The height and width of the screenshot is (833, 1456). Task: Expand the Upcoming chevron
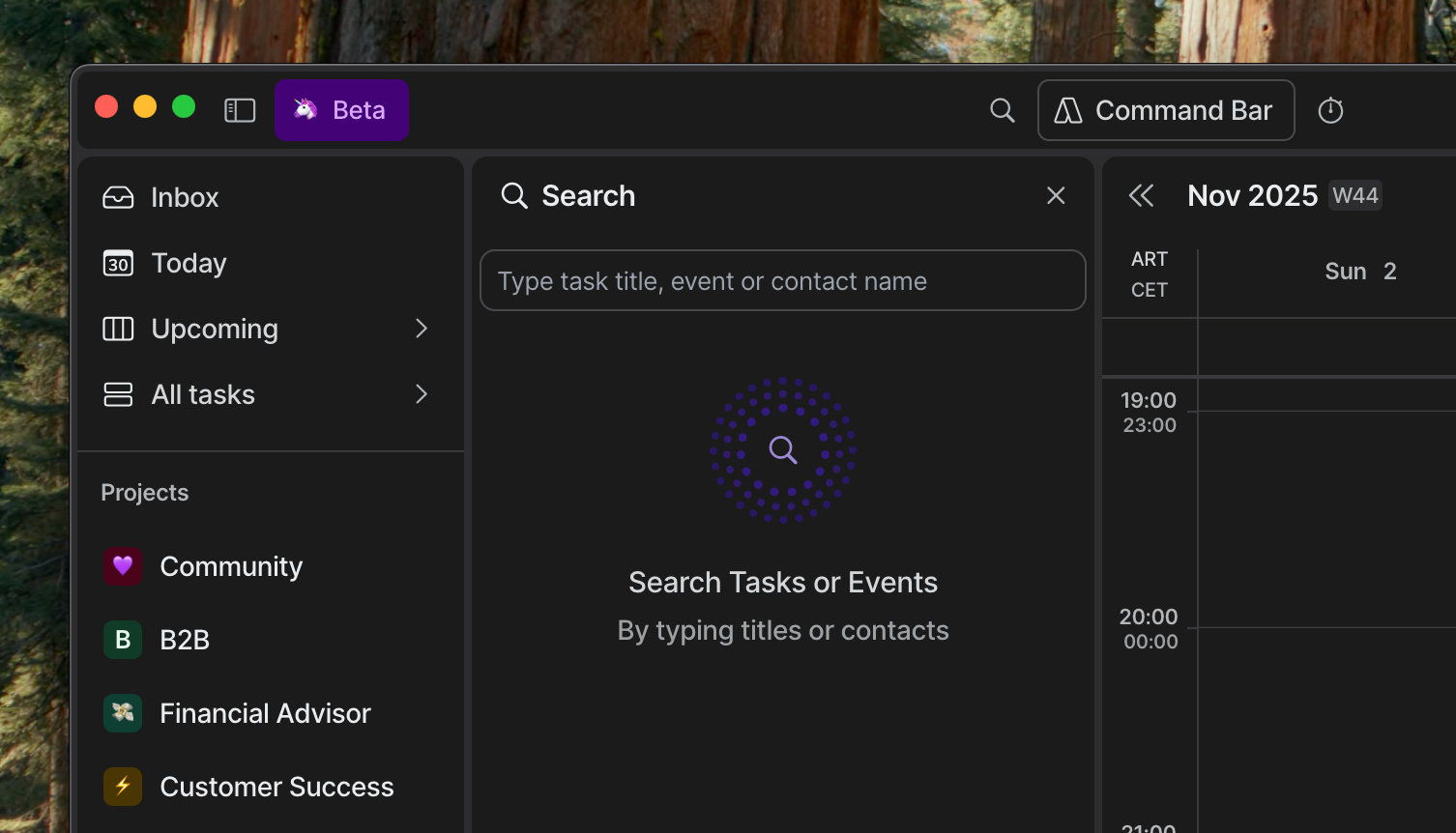click(x=422, y=329)
